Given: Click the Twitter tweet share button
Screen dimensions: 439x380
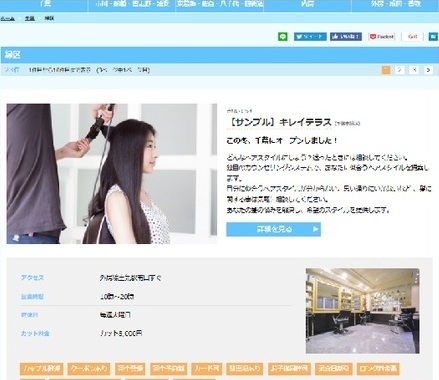Looking at the screenshot, I should click(x=310, y=37).
